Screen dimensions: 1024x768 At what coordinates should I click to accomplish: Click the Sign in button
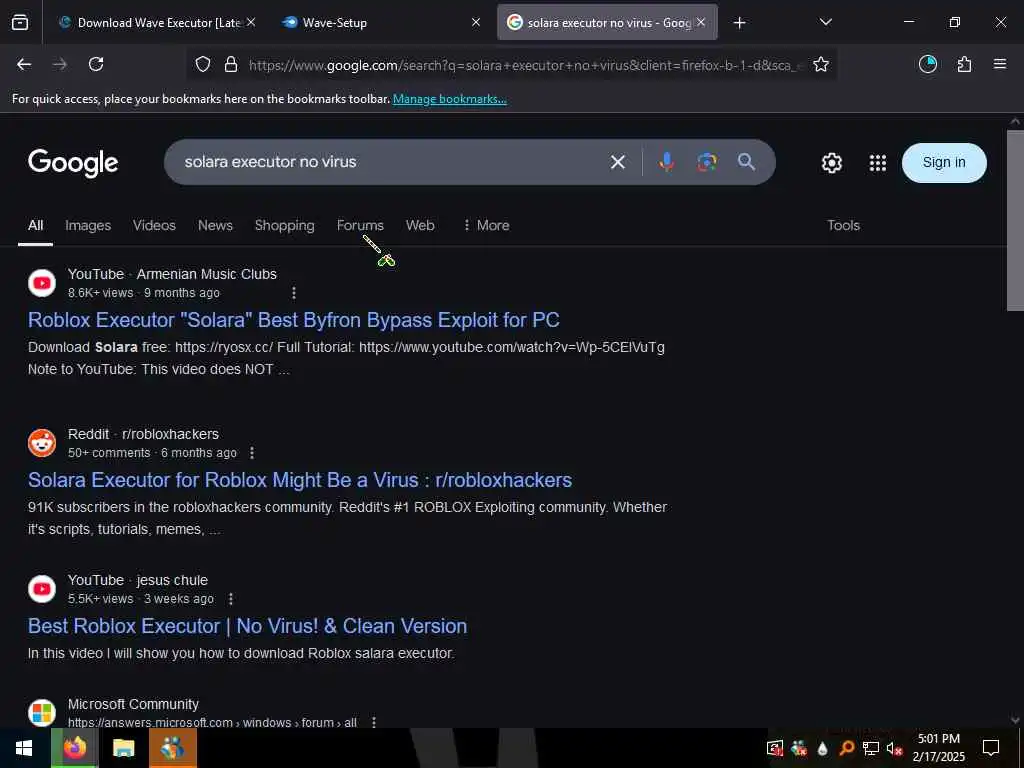click(x=944, y=163)
